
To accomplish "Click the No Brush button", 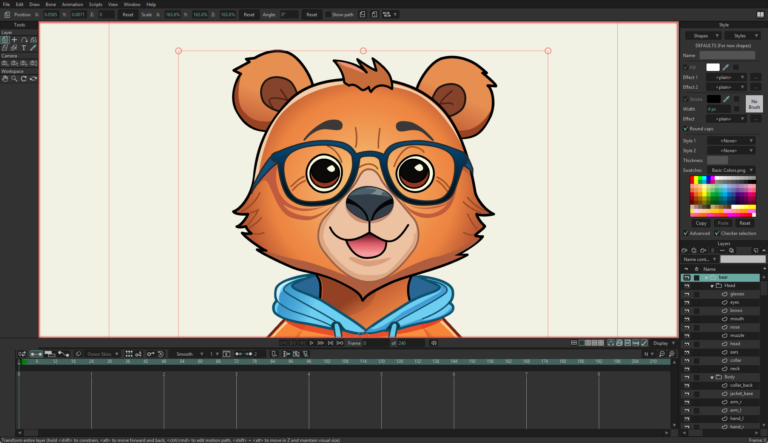I will (755, 103).
